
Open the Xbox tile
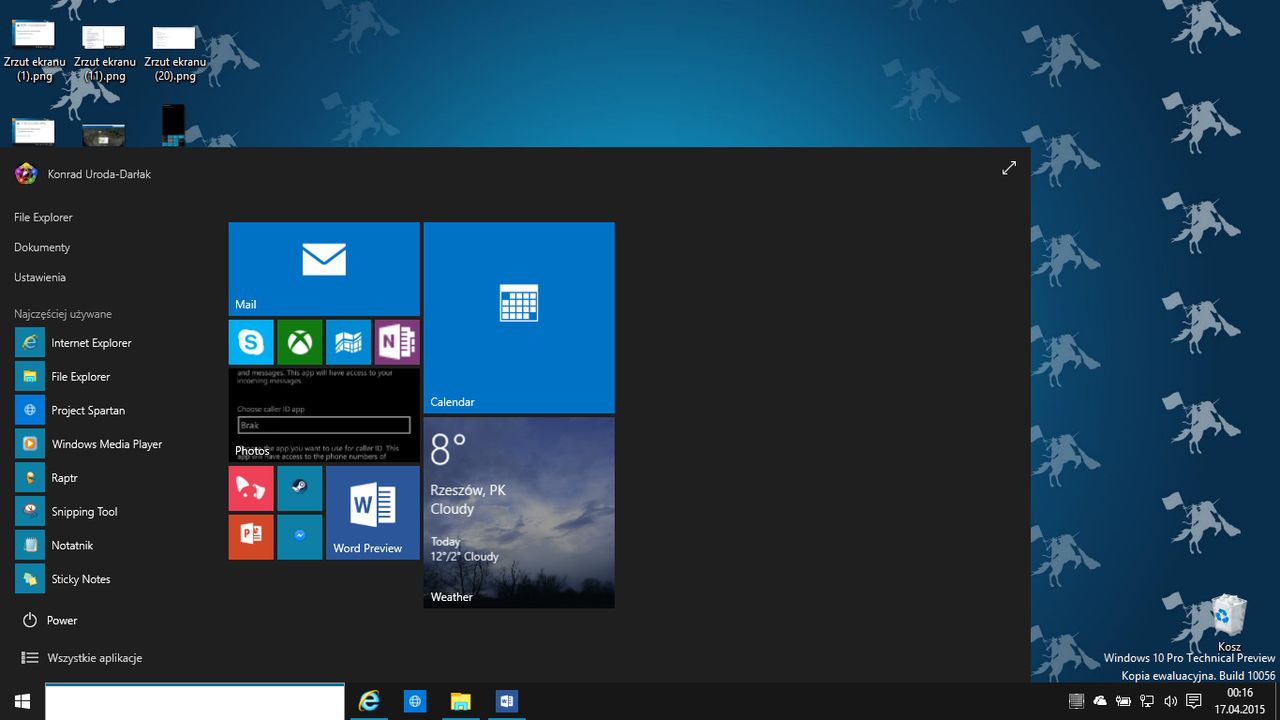click(300, 343)
